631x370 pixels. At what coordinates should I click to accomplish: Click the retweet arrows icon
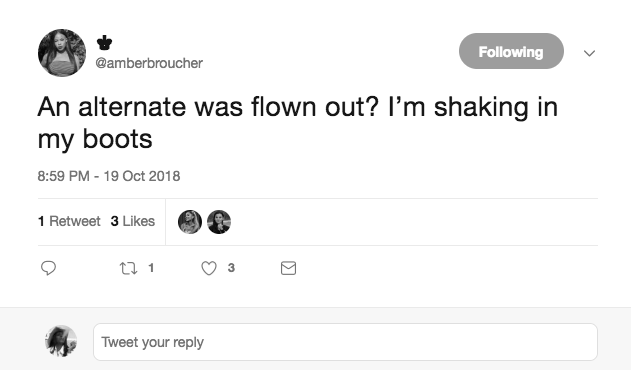point(128,268)
